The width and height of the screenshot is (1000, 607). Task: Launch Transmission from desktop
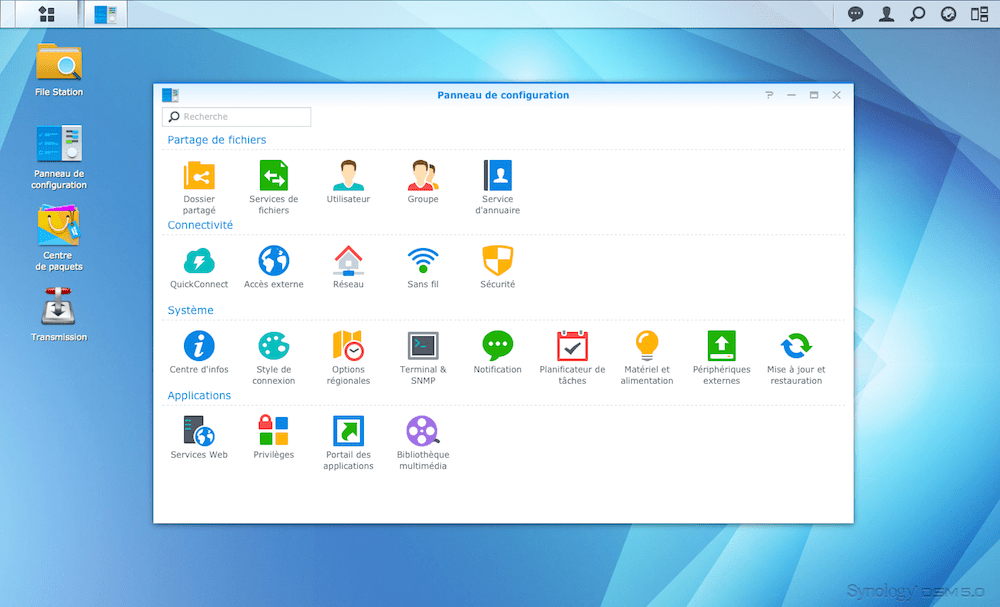coord(59,314)
